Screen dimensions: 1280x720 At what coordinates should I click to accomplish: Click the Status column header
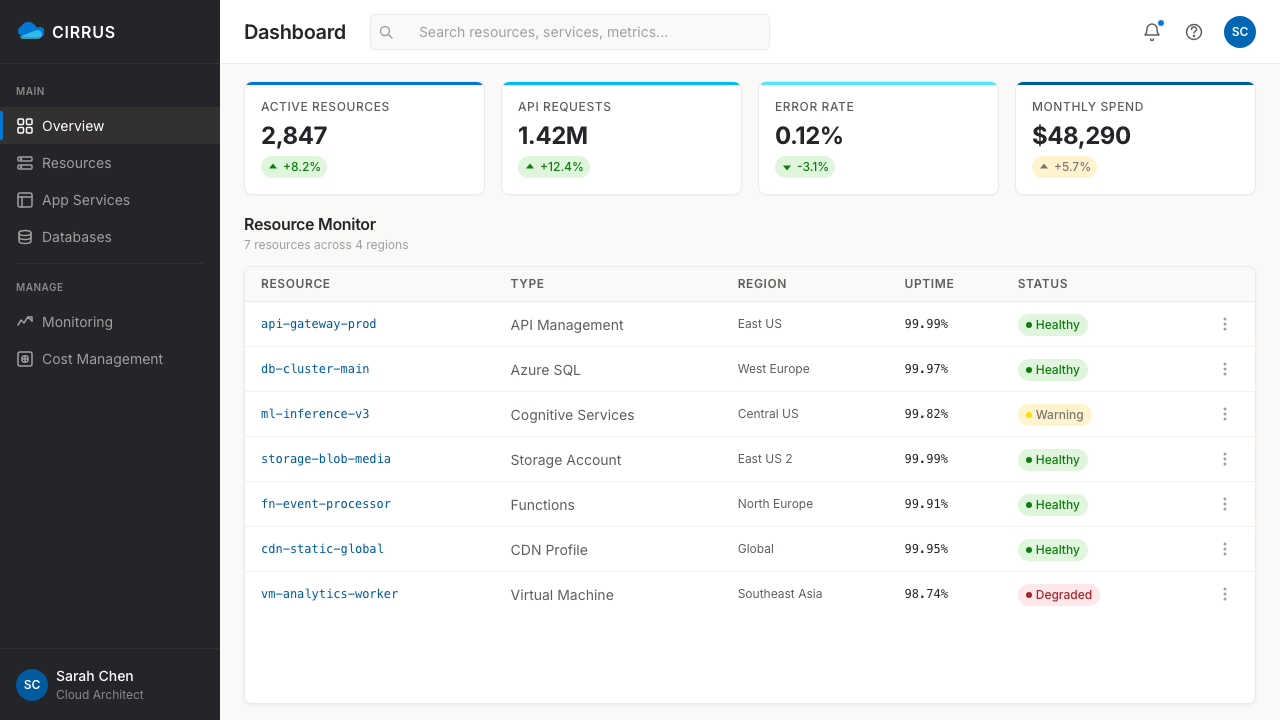[x=1043, y=284]
